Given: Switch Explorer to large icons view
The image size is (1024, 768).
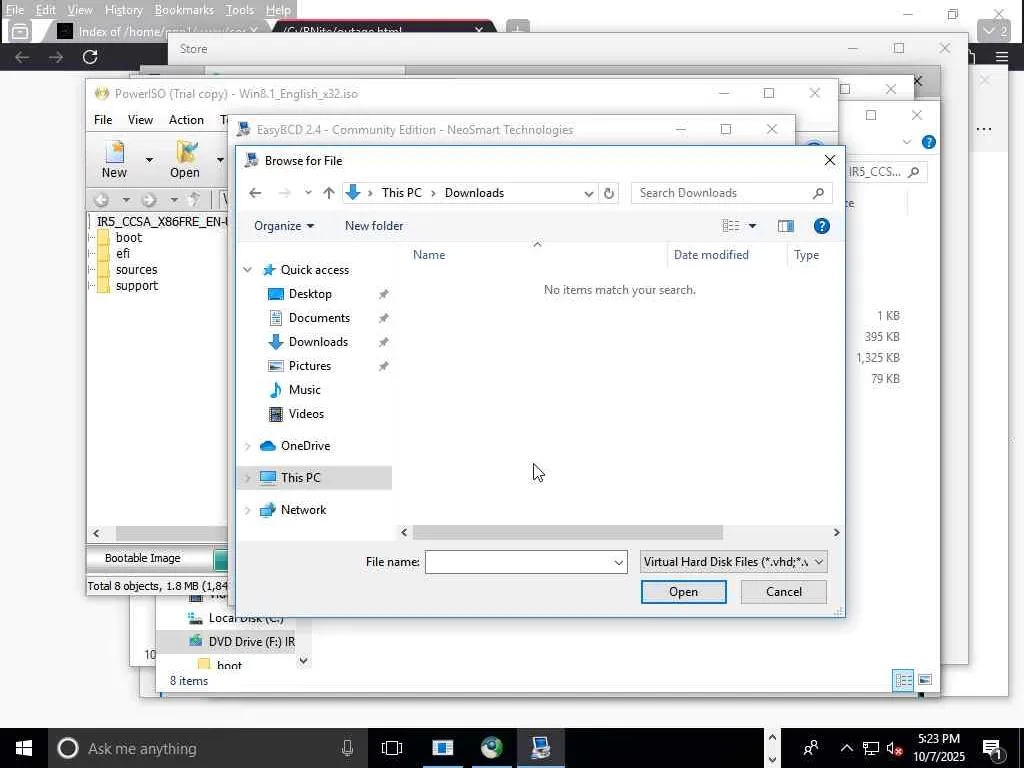Looking at the screenshot, I should (x=925, y=680).
